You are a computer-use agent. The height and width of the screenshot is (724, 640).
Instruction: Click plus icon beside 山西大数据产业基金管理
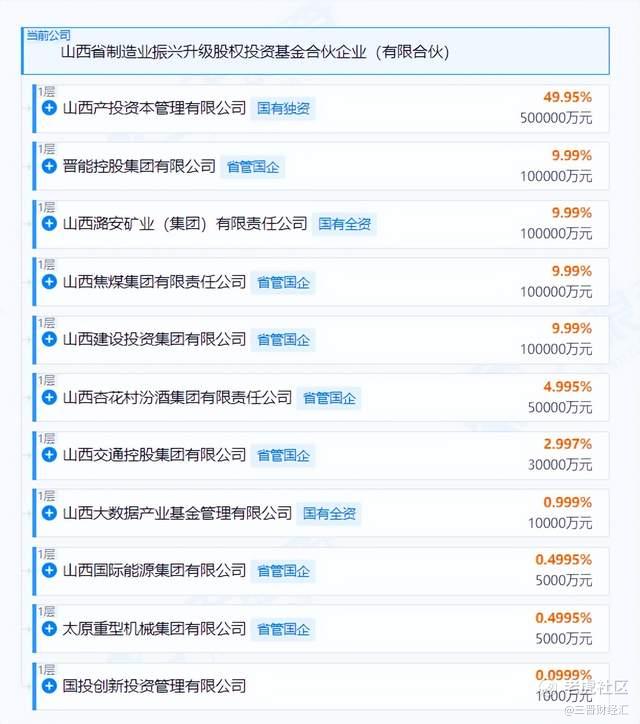pyautogui.click(x=49, y=513)
